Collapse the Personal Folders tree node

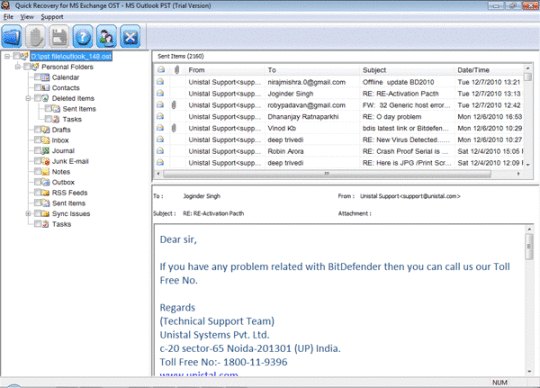coord(18,66)
